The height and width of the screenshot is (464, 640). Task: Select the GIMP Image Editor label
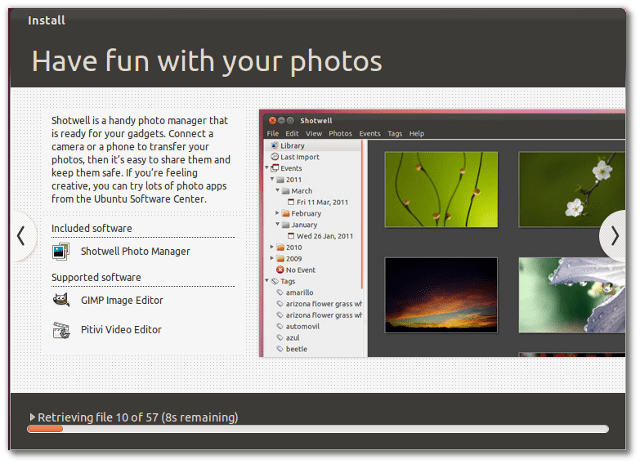point(122,300)
